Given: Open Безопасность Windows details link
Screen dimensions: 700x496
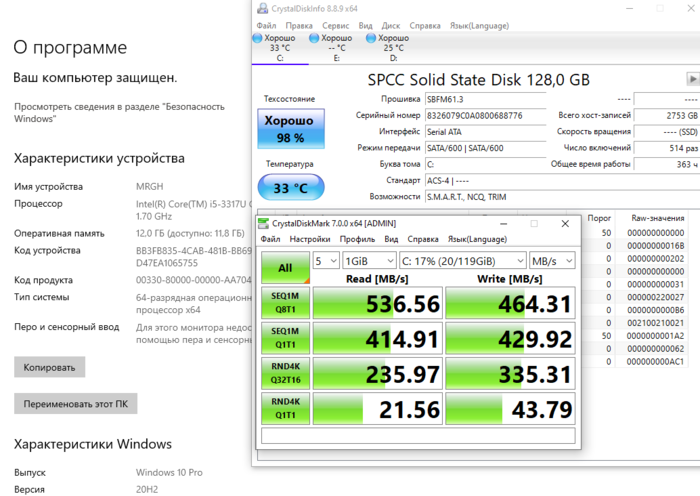Looking at the screenshot, I should click(x=119, y=113).
